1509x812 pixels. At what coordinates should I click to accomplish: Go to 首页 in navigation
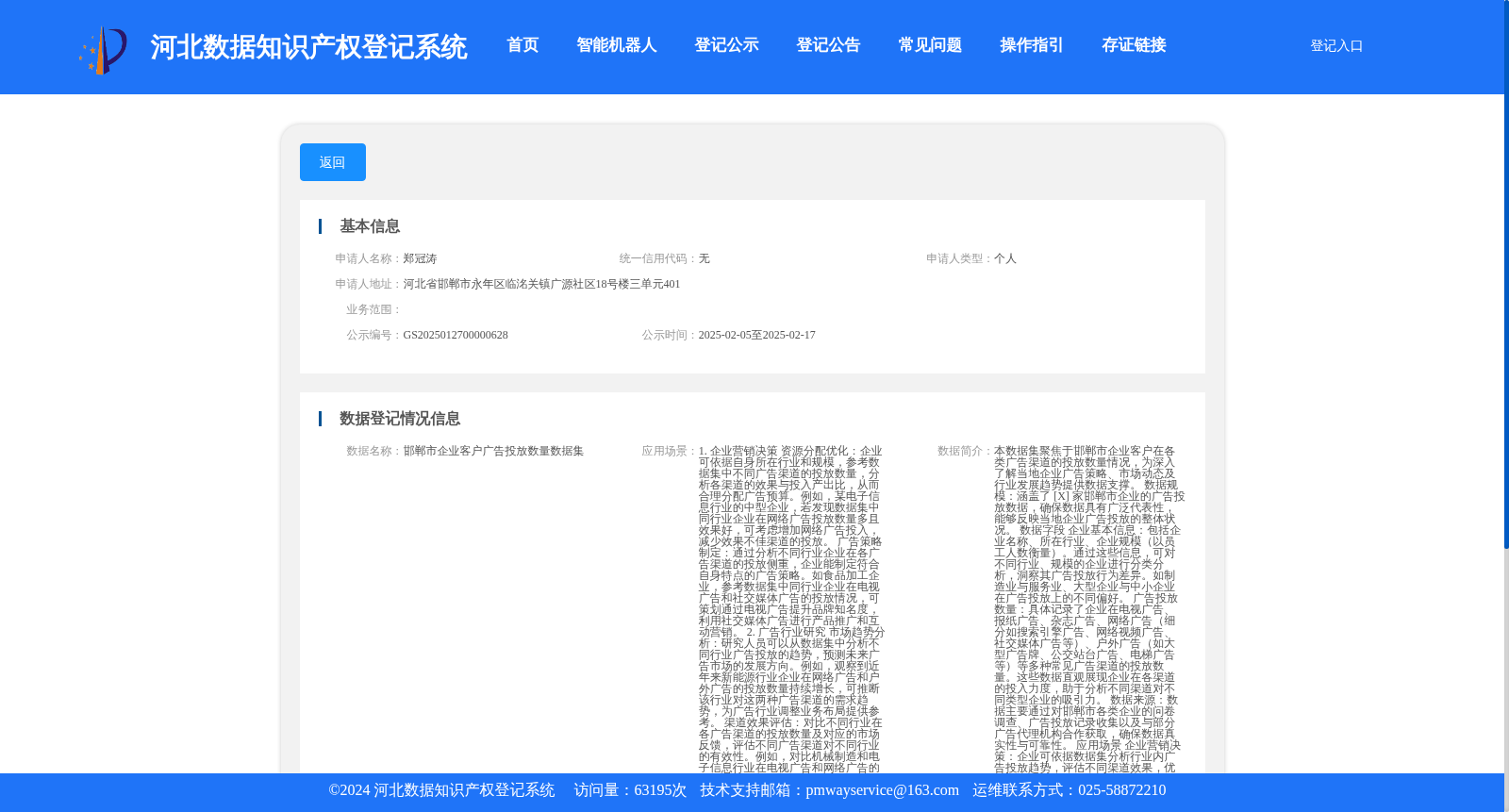(522, 45)
